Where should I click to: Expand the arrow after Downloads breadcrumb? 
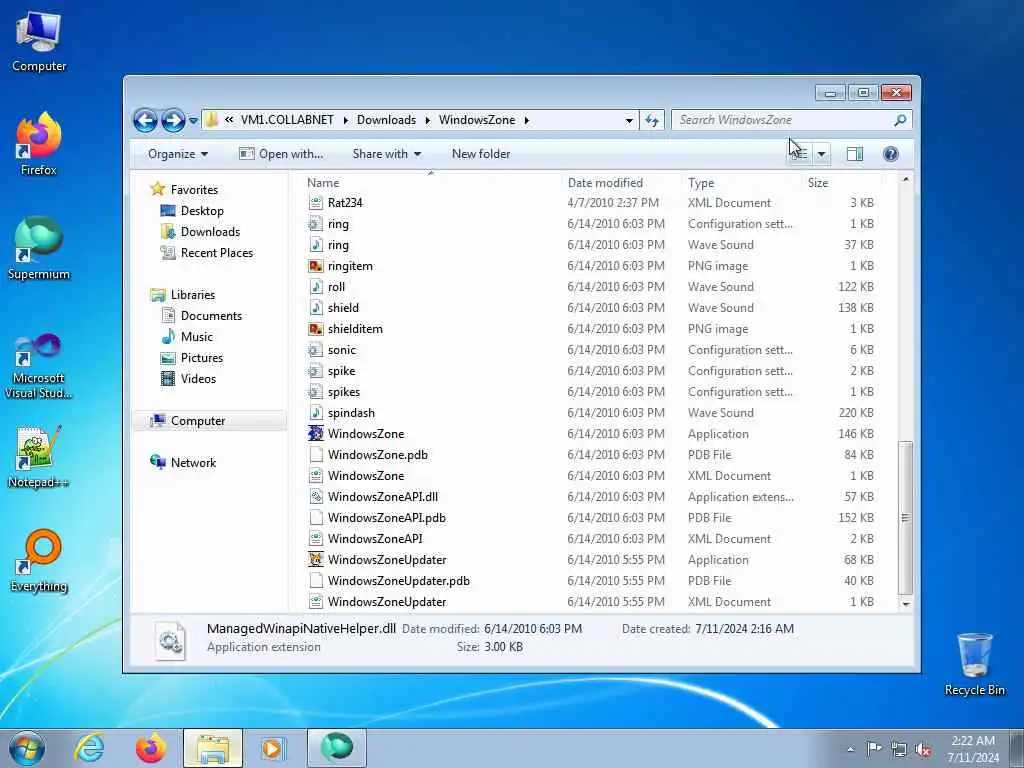point(428,120)
